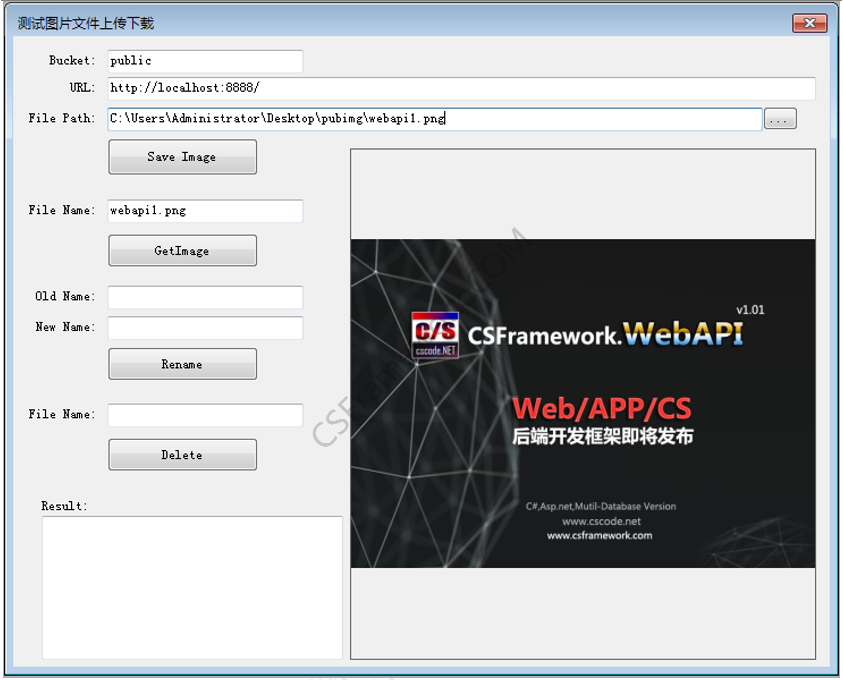Focus the New Name input field
The image size is (843, 680).
[x=205, y=328]
